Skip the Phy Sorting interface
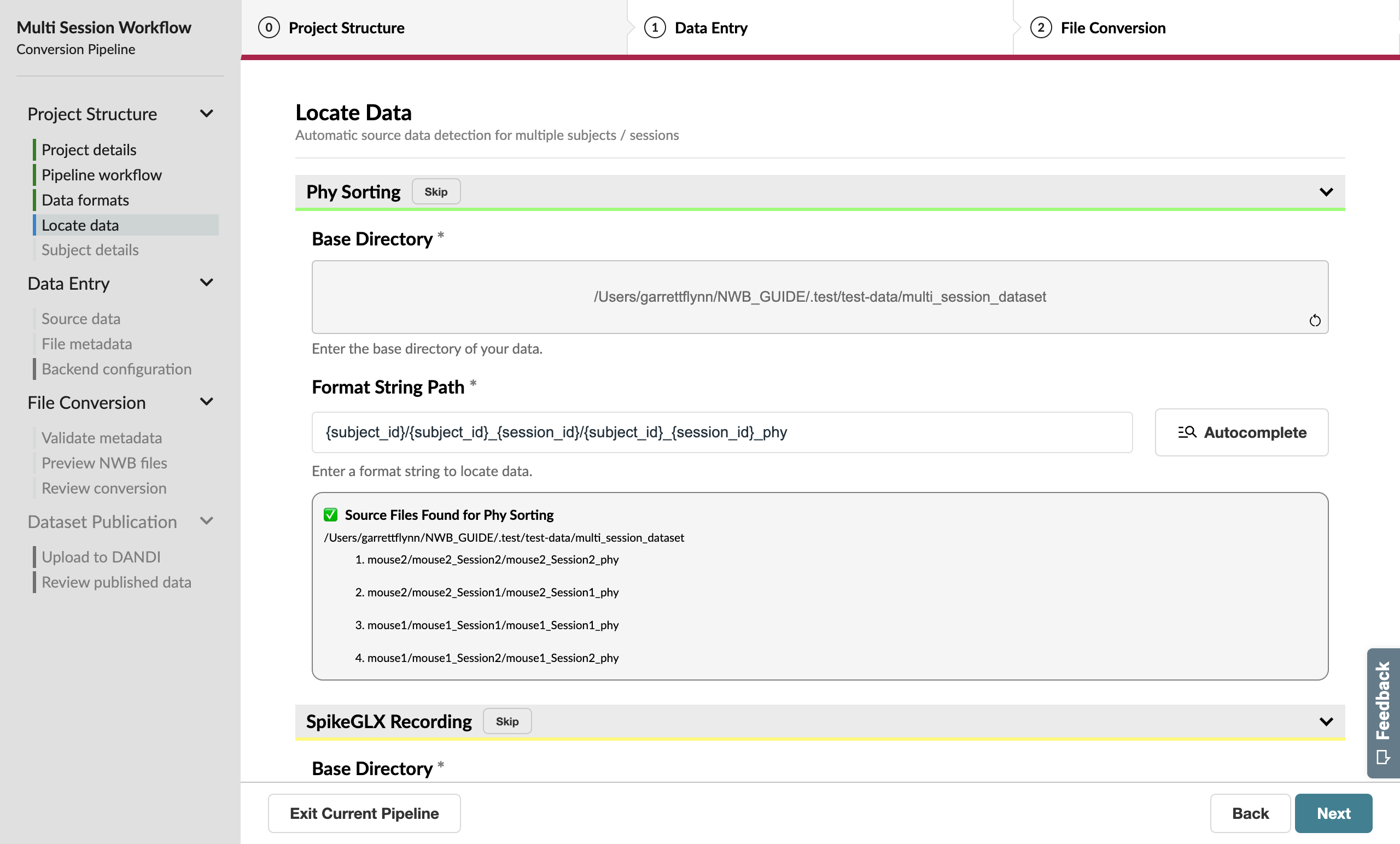Screen dimensions: 1400x844 436,192
